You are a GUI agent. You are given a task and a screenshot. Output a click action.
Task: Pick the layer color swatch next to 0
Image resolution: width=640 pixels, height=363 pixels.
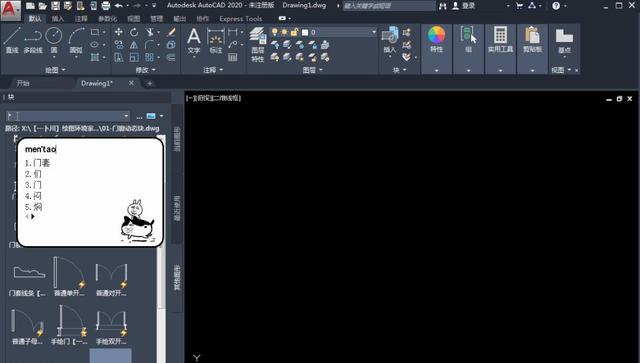tap(305, 32)
